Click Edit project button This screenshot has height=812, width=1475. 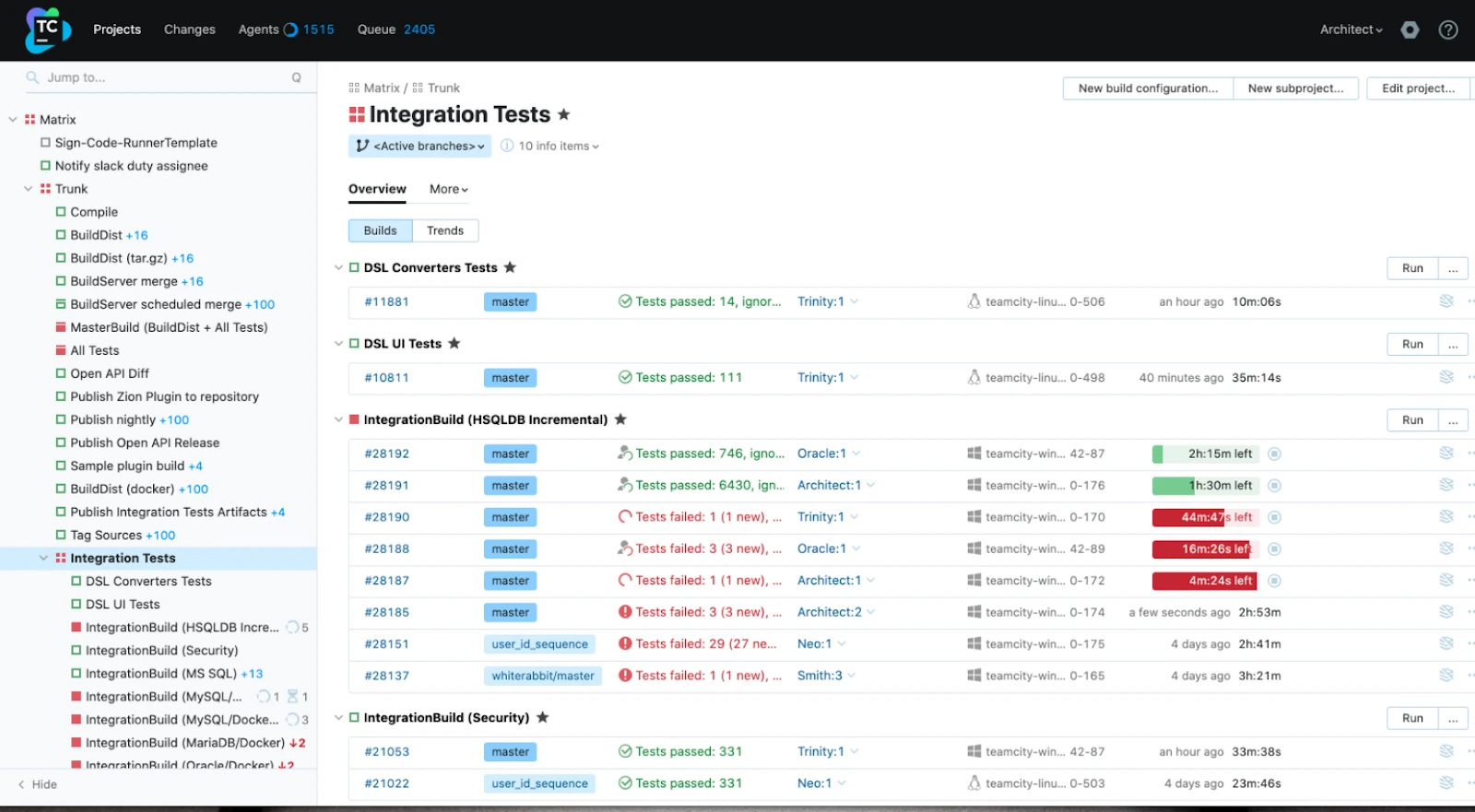1418,88
